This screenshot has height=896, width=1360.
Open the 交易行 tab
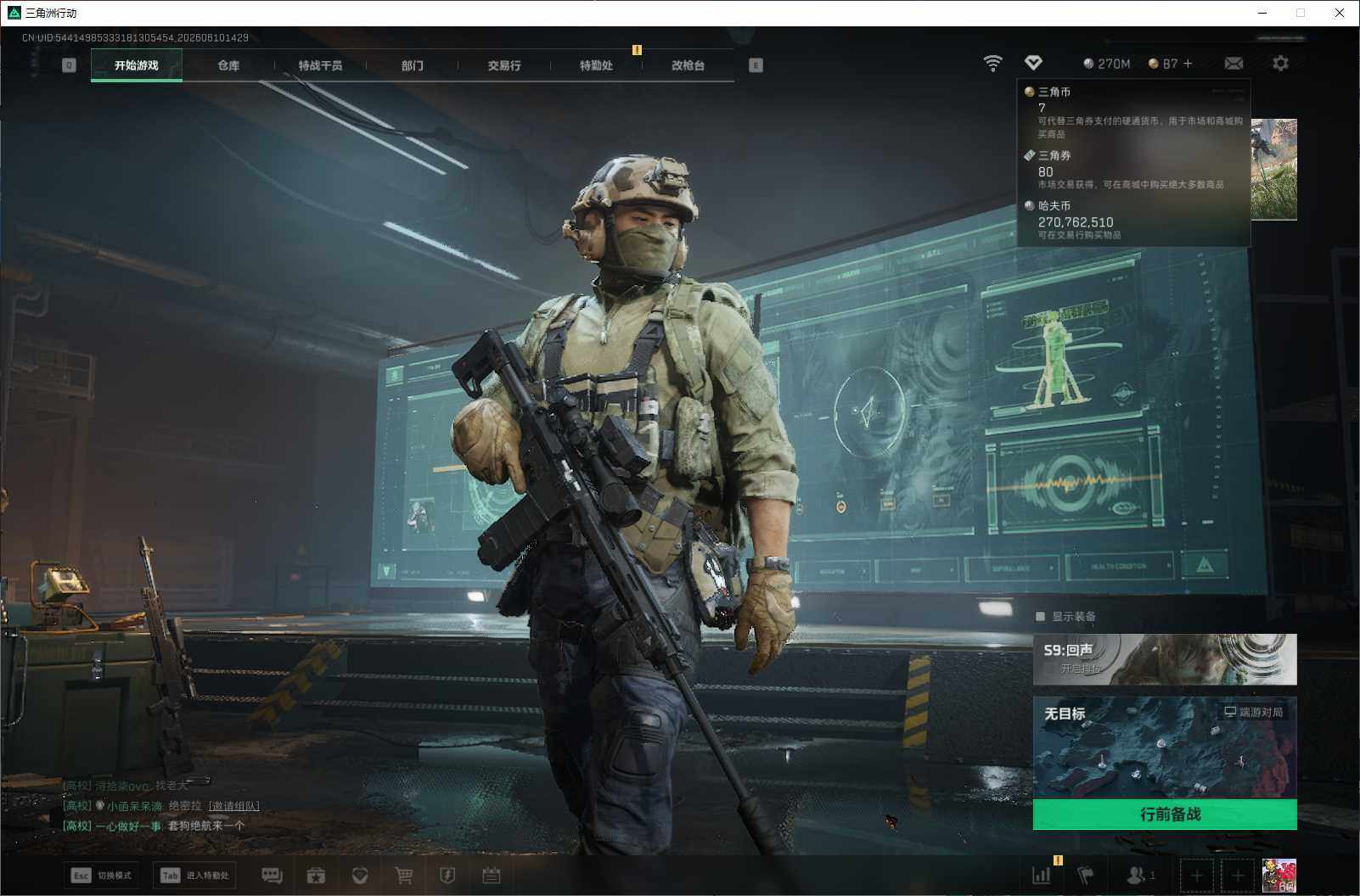(x=504, y=65)
